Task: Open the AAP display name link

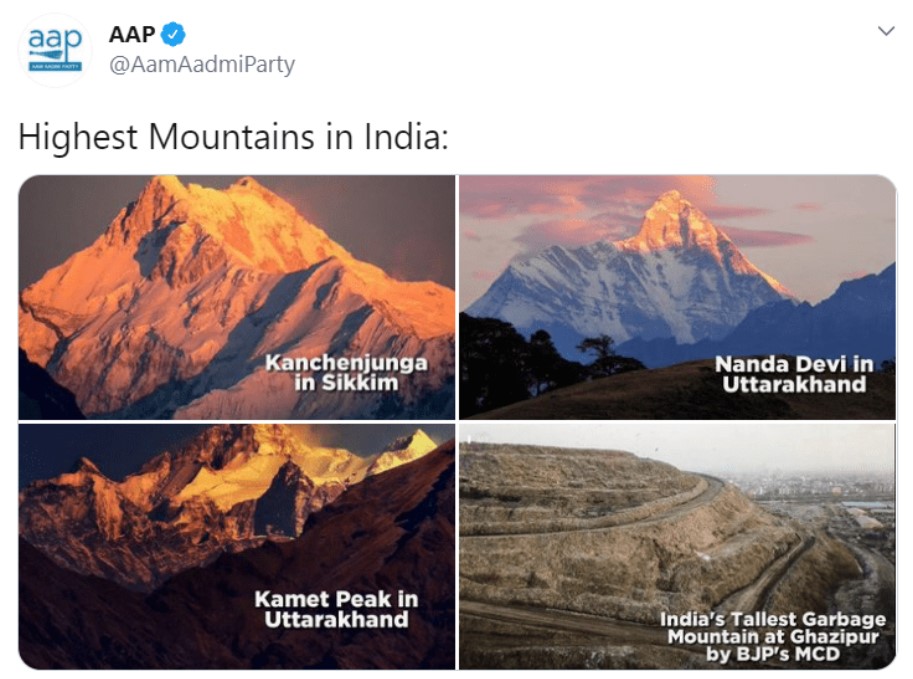Action: pyautogui.click(x=132, y=35)
